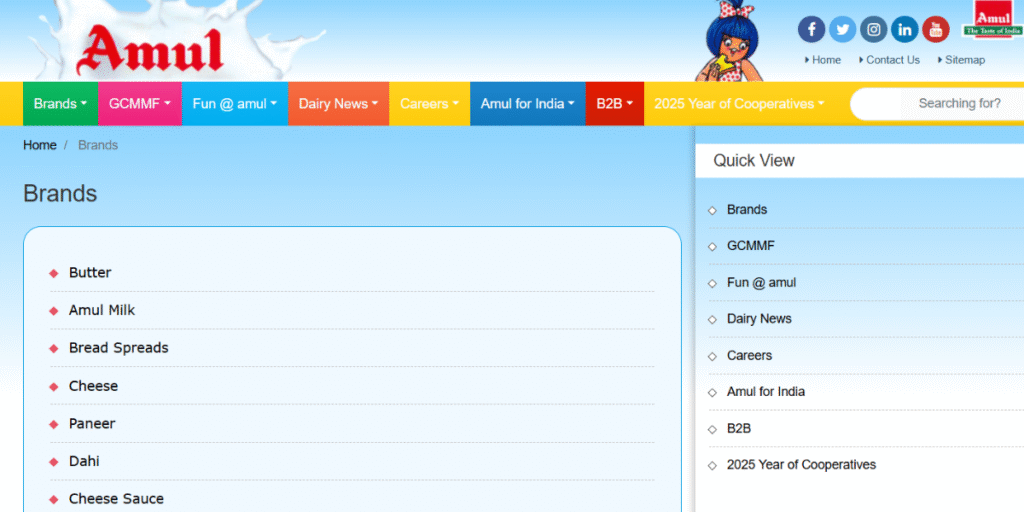Select 2025 Year of Cooperatives in Quick View
This screenshot has width=1024, height=512.
[x=801, y=465]
